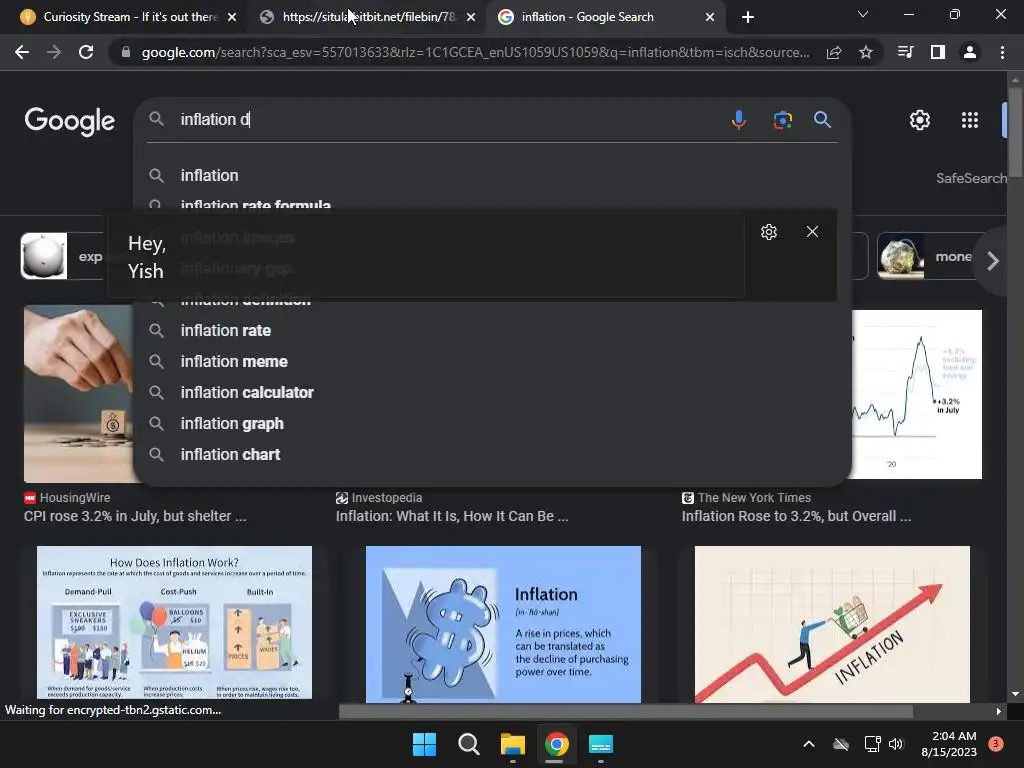This screenshot has height=768, width=1024.
Task: Select the 'exp' filter chip
Action: tap(63, 257)
